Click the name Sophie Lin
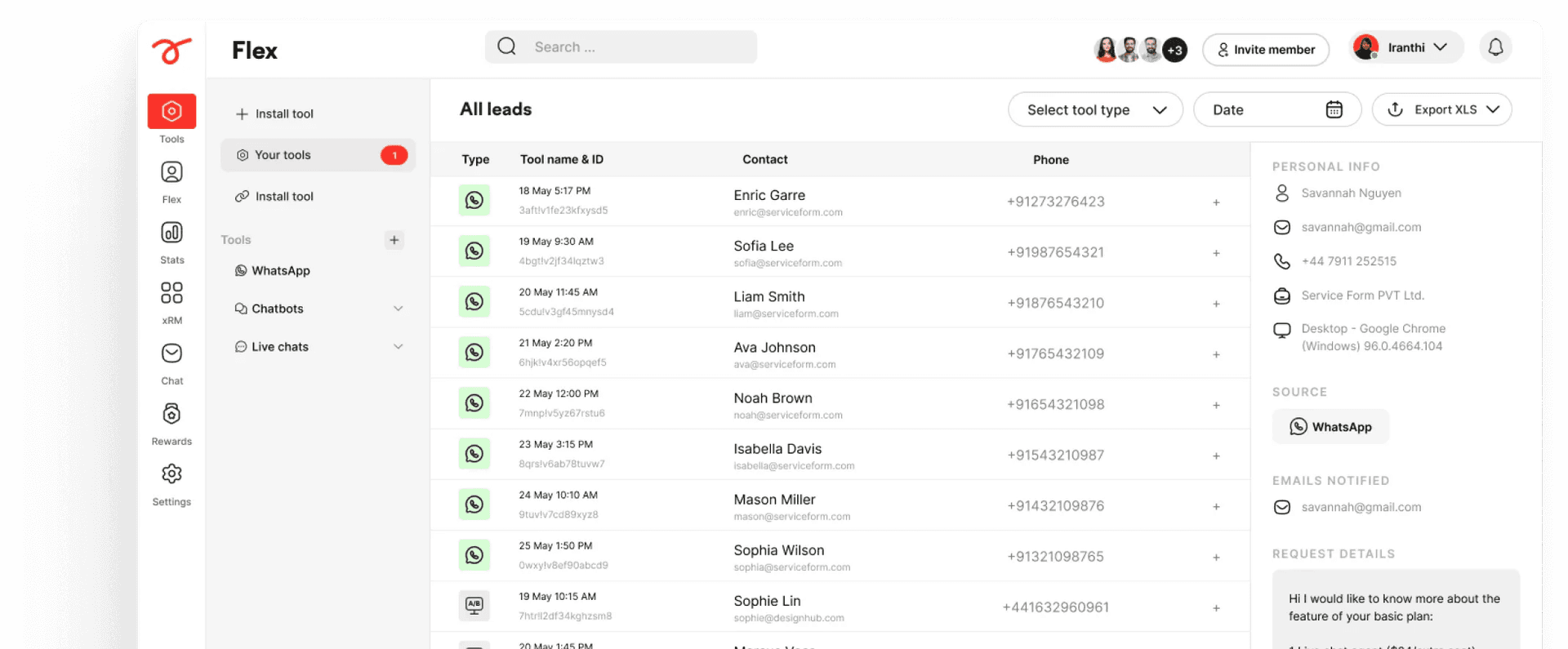Viewport: 1568px width, 649px height. [x=767, y=601]
